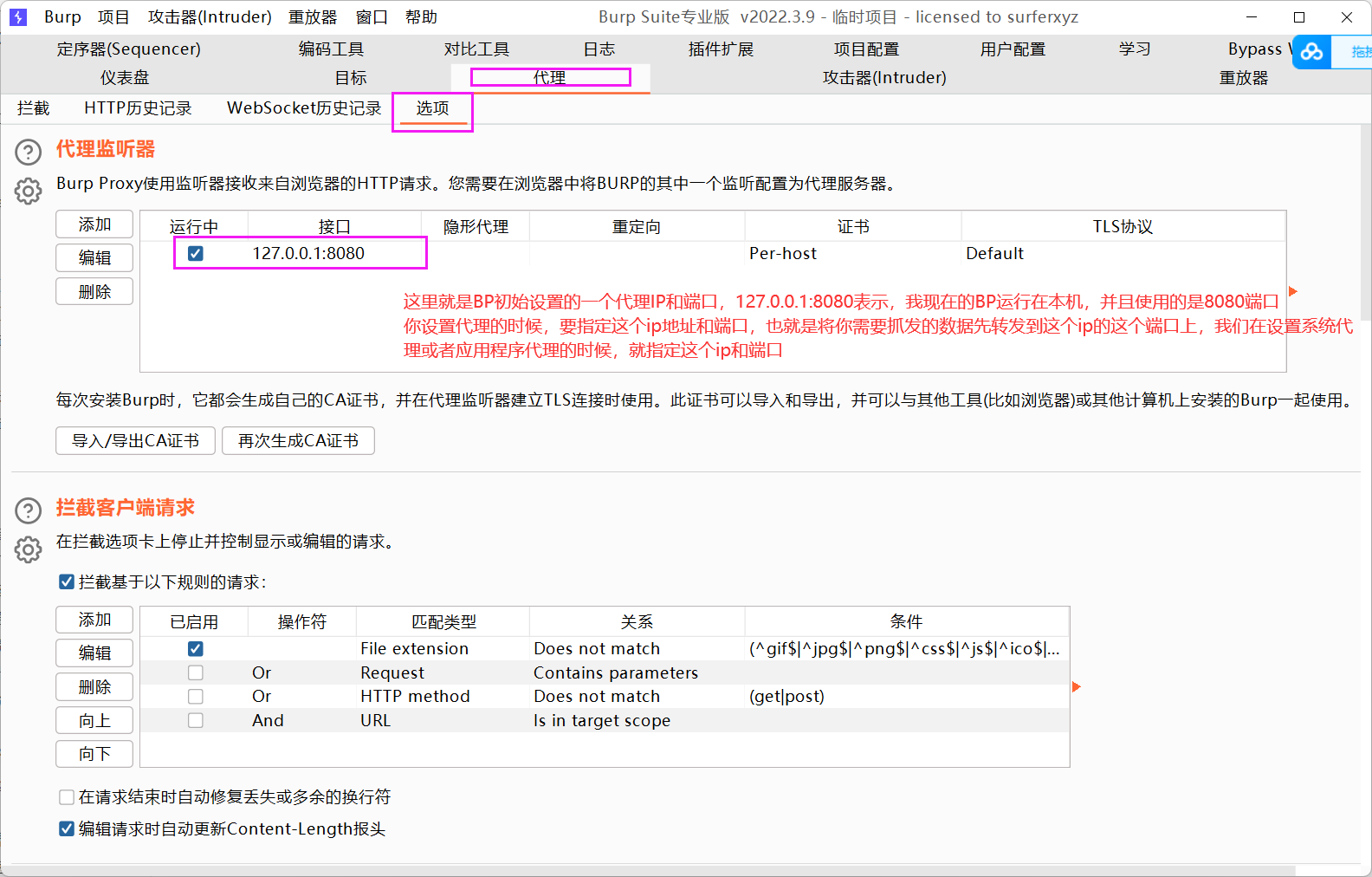Switch to the 用户配置 tab
Viewport: 1372px width, 877px height.
click(1013, 49)
